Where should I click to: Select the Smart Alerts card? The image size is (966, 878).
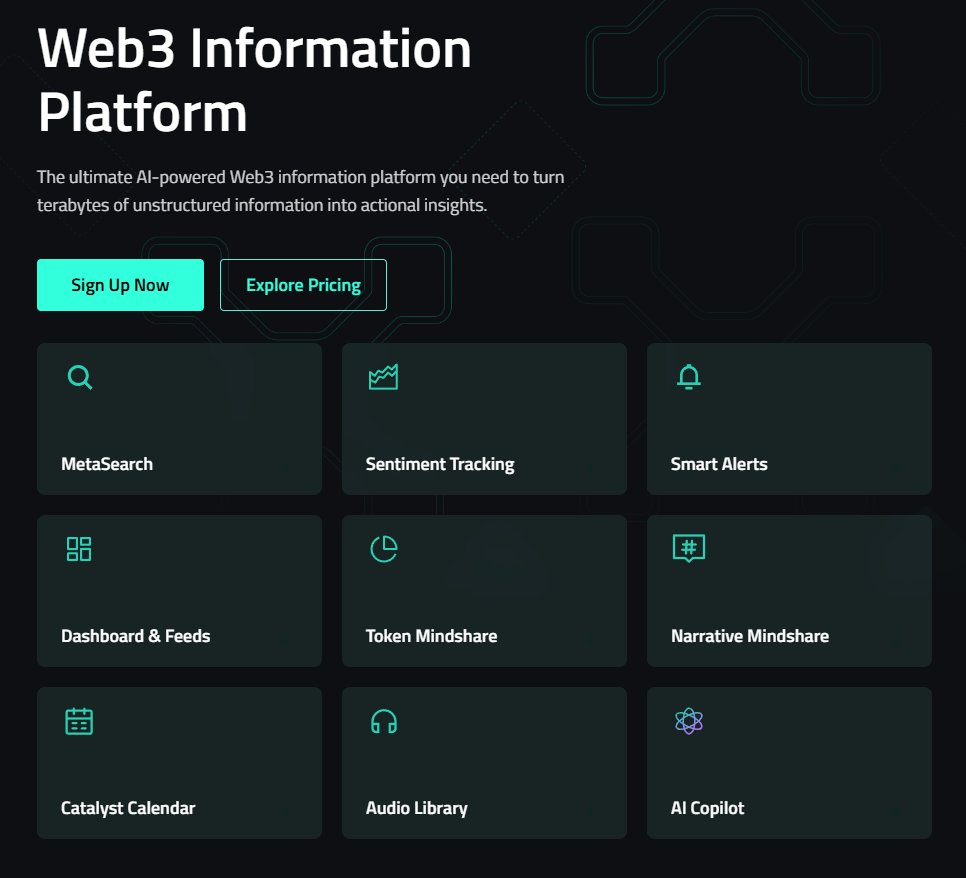tap(789, 418)
